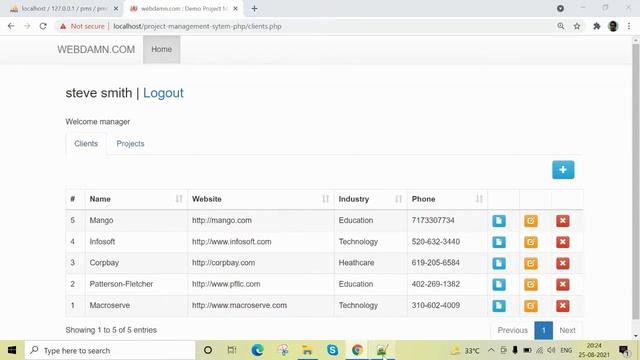Open Chrome profile avatar
The width and height of the screenshot is (640, 360).
coord(613,26)
